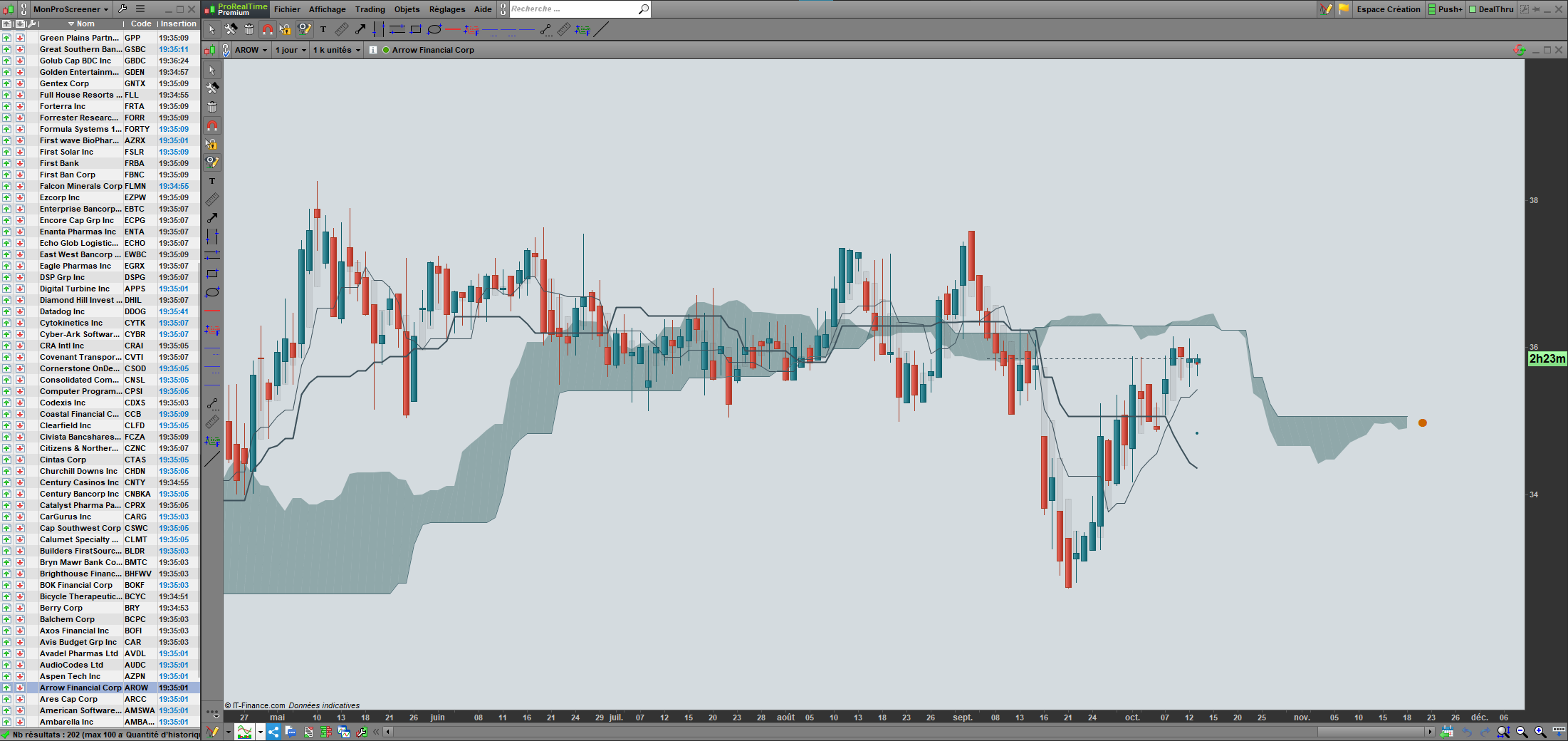Select the segment tool in the top toolbar
Screen dimensions: 1568x741
[x=545, y=30]
